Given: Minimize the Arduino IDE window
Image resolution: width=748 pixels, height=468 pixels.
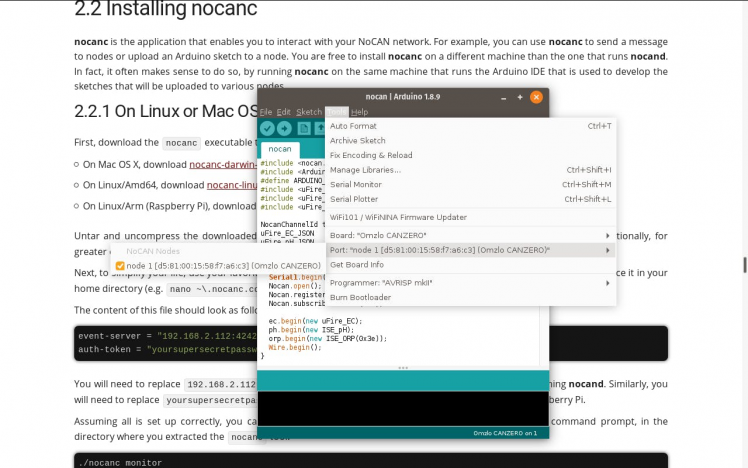Looking at the screenshot, I should click(x=503, y=97).
